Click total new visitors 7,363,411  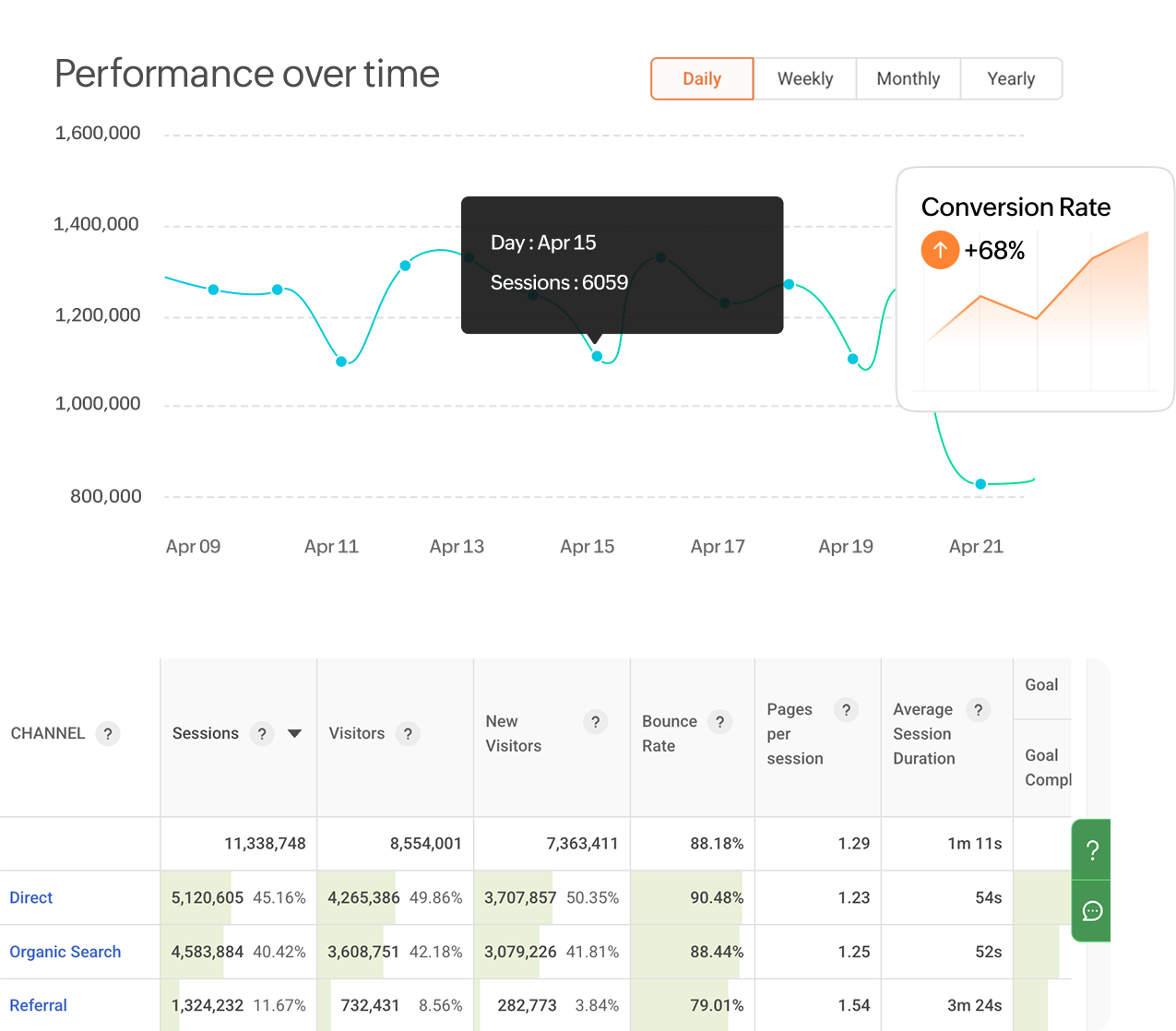(582, 844)
